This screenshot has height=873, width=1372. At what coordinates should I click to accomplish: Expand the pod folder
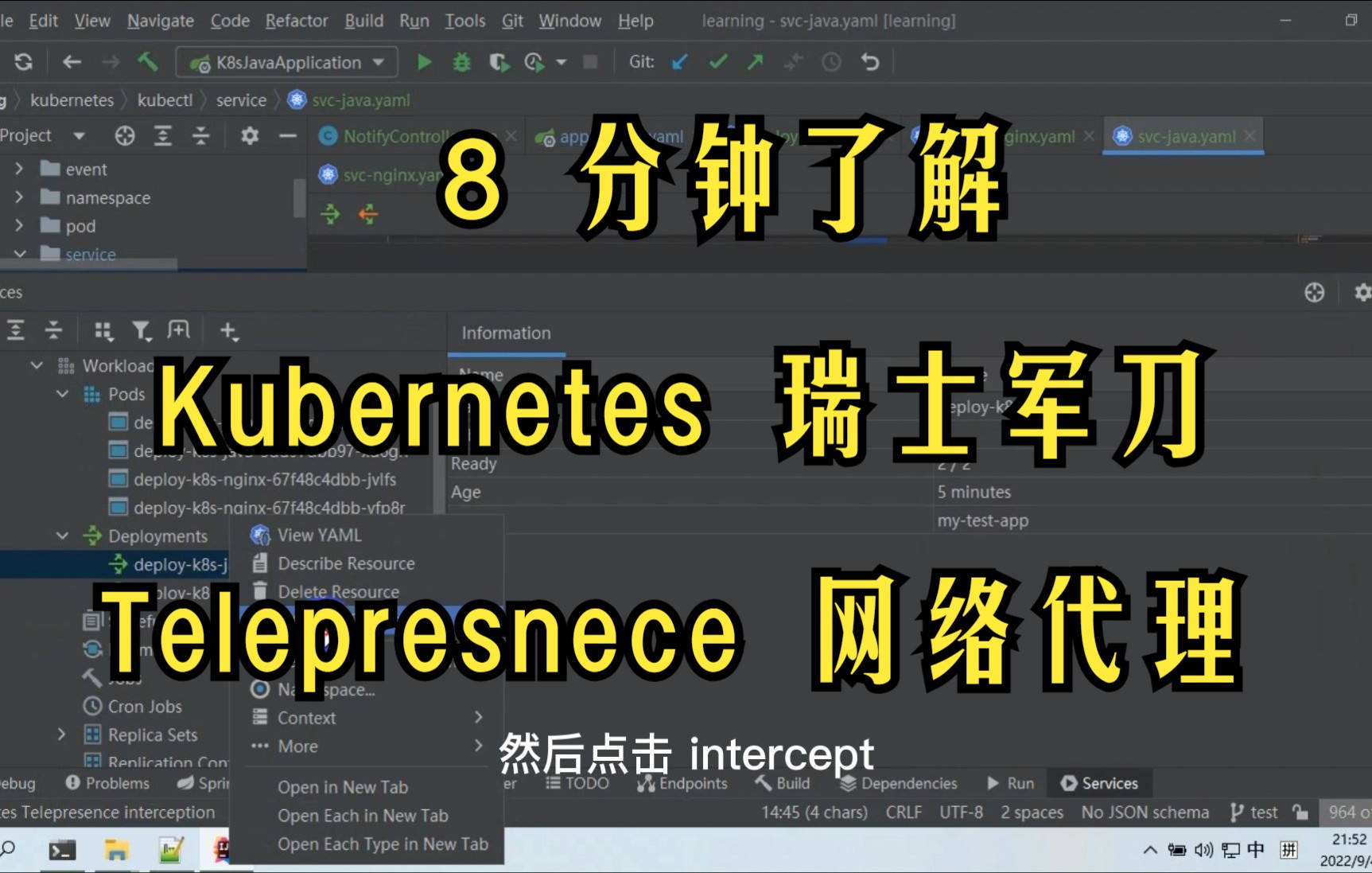click(20, 226)
